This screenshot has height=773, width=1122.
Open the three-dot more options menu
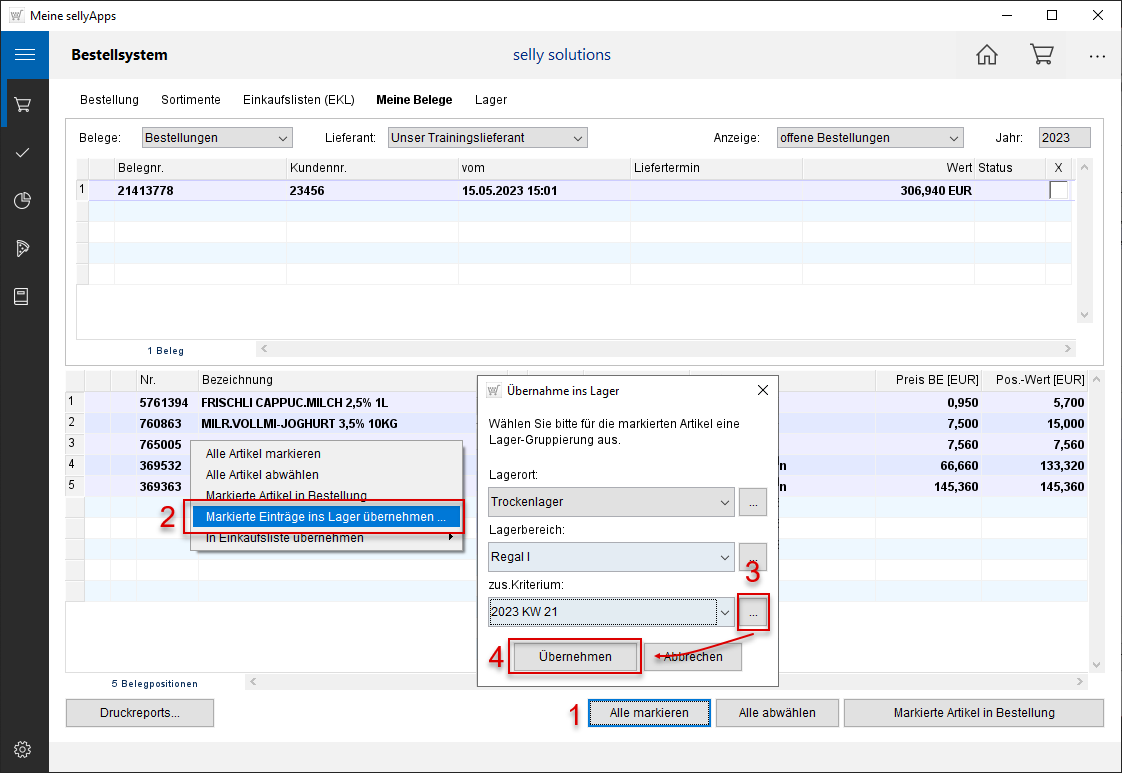tap(1097, 56)
